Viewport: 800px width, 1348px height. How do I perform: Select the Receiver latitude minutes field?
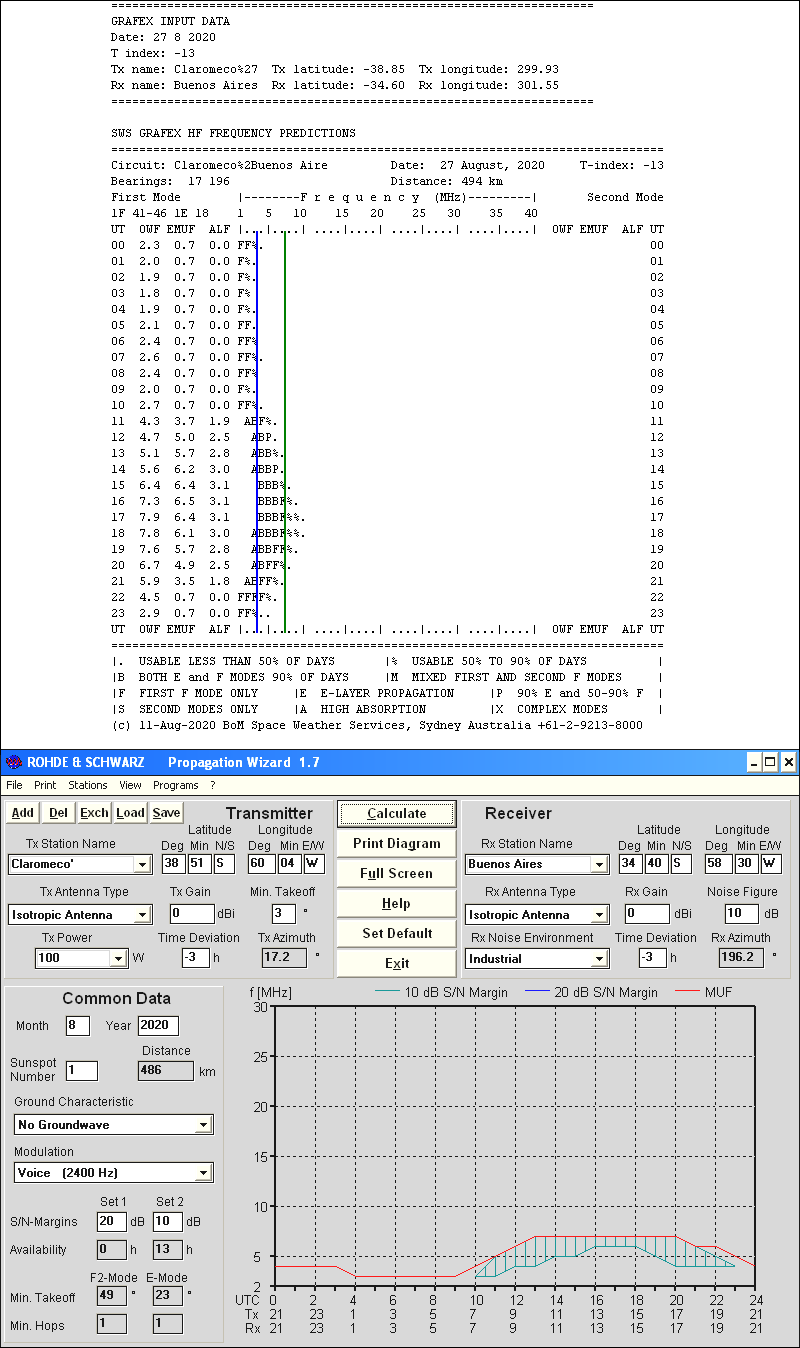pyautogui.click(x=656, y=863)
